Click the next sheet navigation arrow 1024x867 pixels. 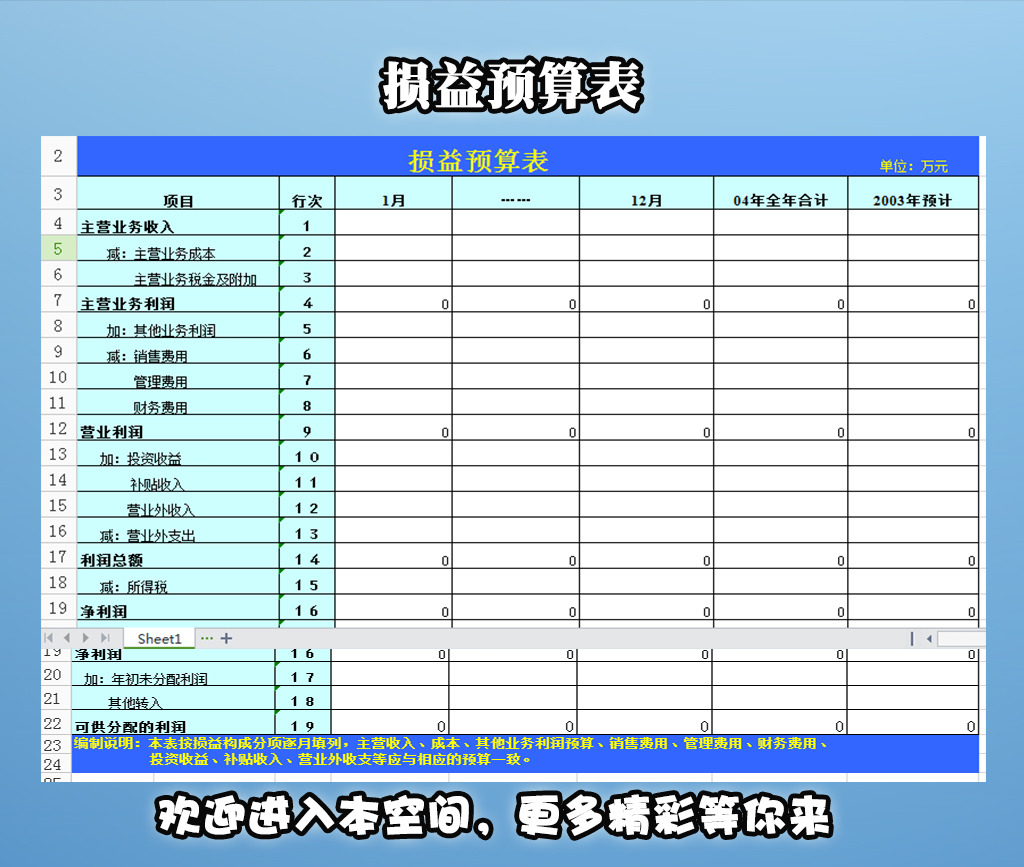85,638
